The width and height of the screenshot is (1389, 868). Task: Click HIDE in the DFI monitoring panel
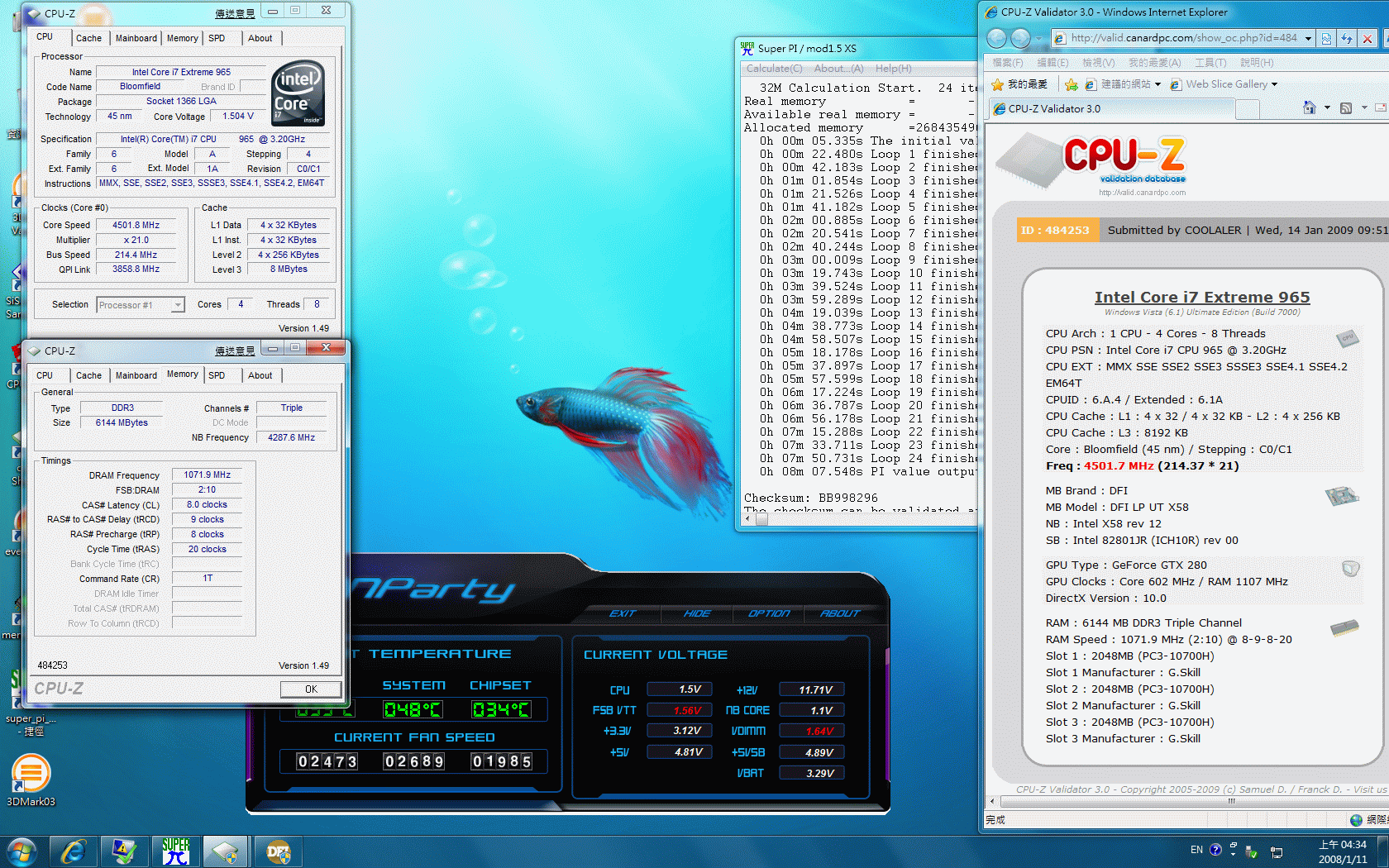[x=697, y=613]
